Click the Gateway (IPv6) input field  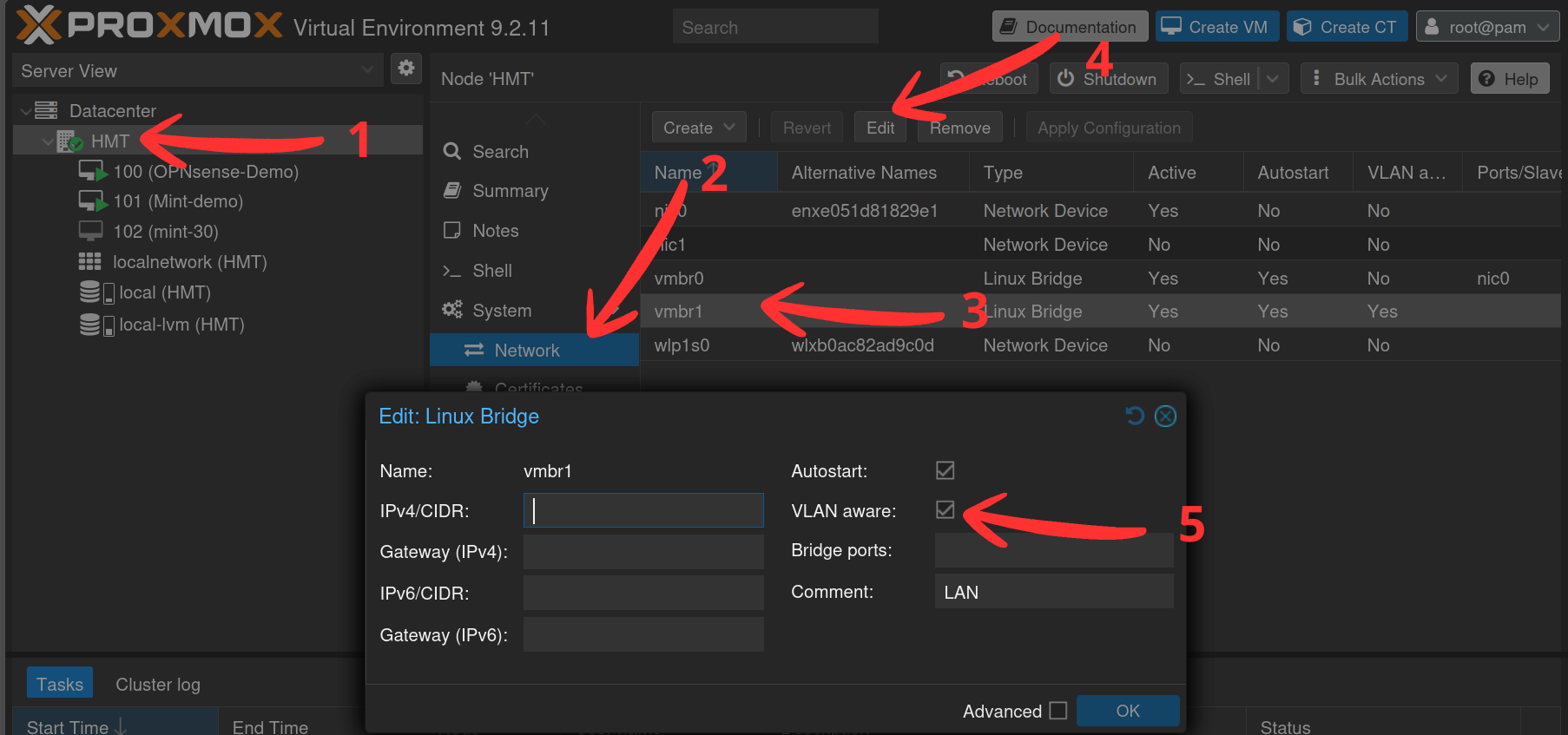point(643,634)
